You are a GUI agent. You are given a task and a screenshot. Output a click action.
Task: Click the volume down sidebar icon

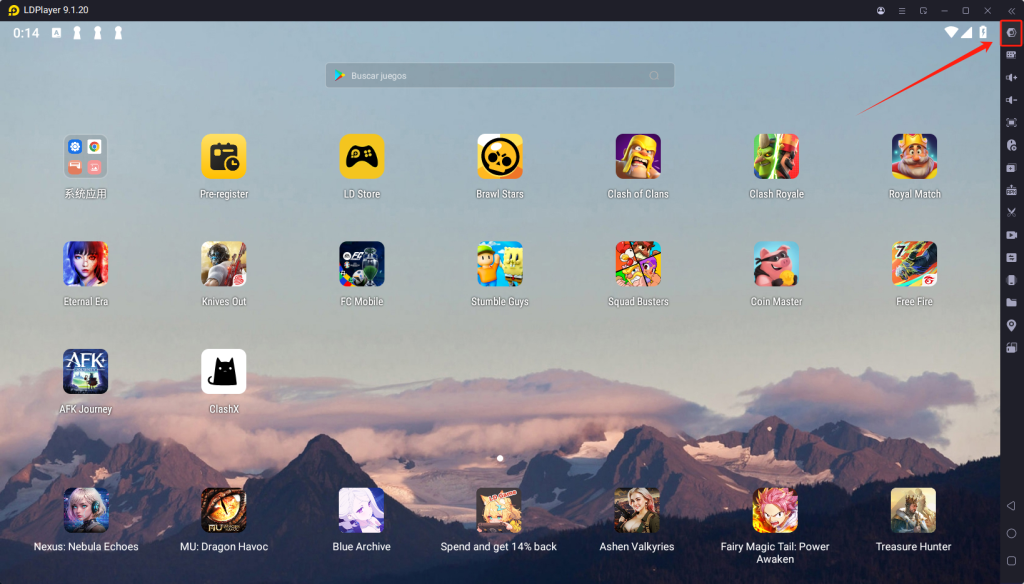coord(1011,100)
